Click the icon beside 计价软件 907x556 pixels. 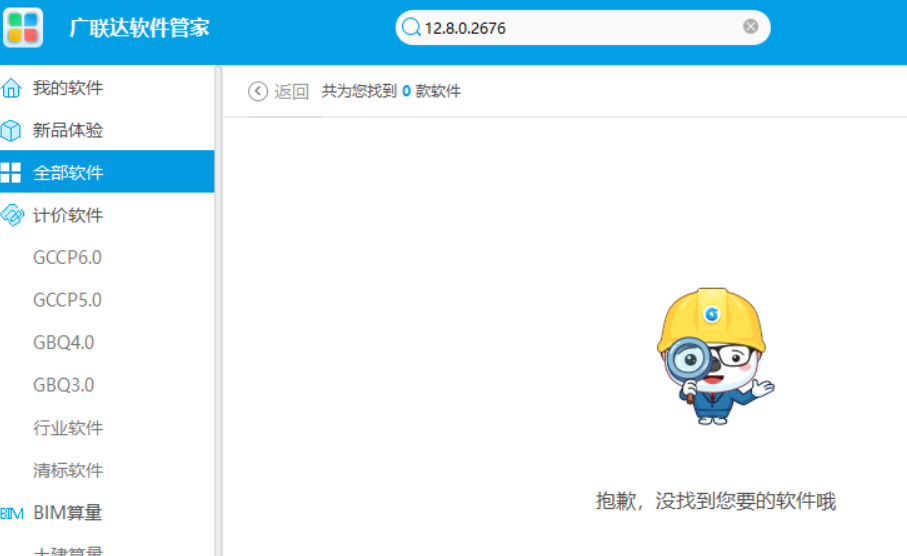12,215
